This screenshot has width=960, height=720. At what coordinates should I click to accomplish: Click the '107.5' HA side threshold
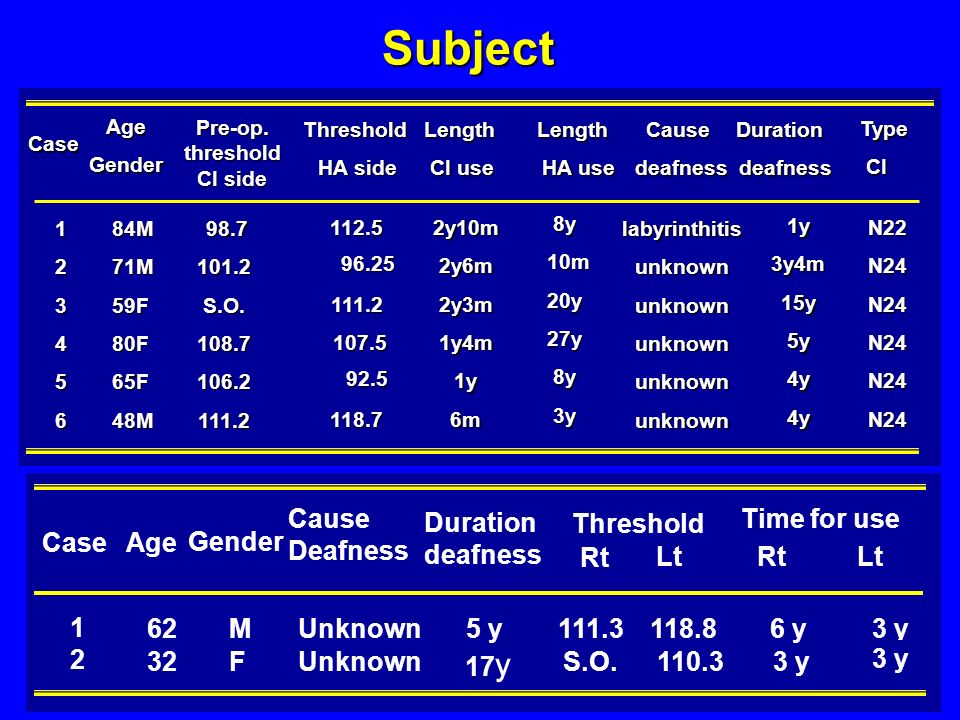point(360,343)
